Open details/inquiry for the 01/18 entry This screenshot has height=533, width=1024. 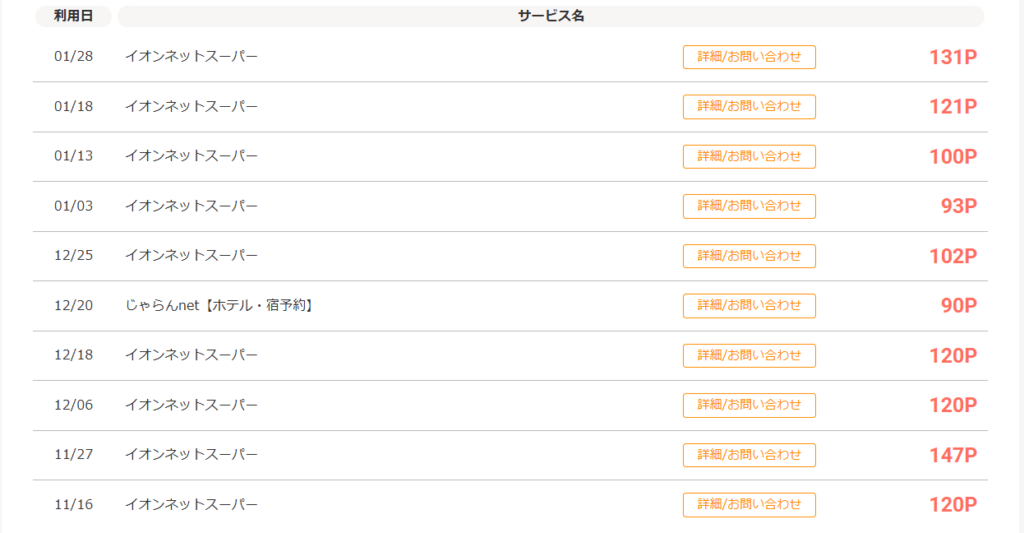[749, 107]
